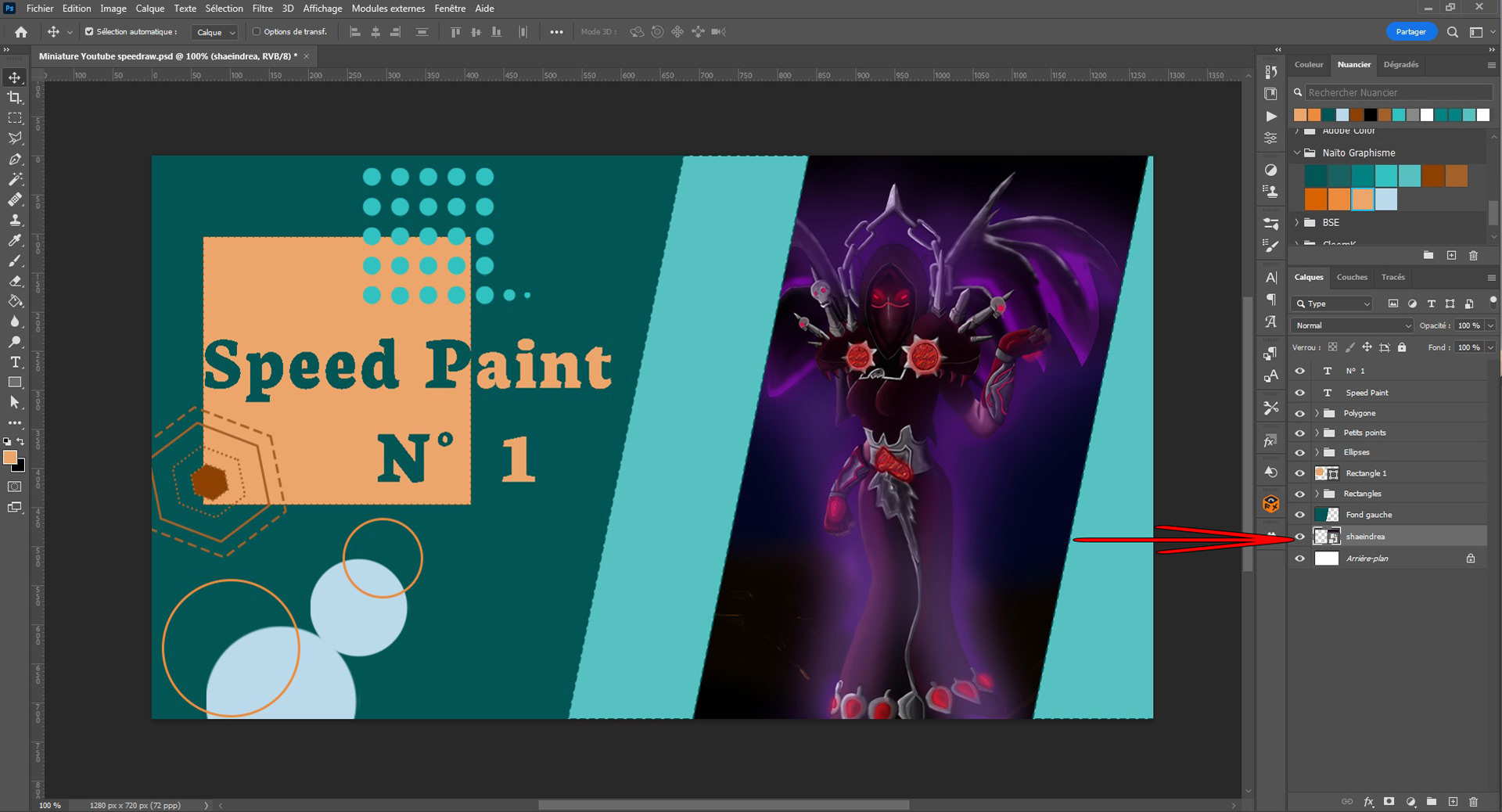Hide the Arrière-plan layer
The width and height of the screenshot is (1502, 812).
(1300, 559)
